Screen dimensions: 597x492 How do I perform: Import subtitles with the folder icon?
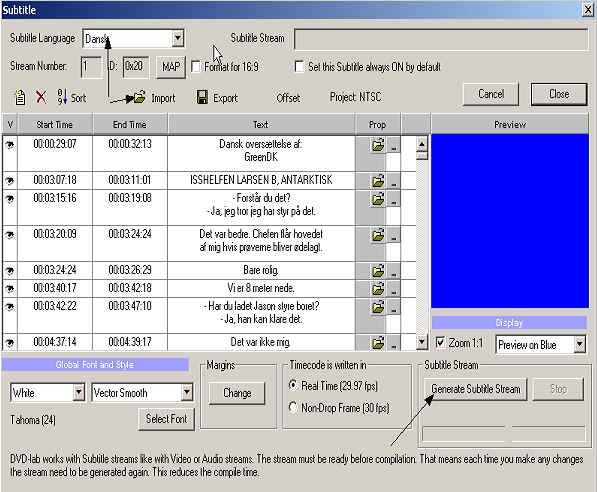[x=140, y=98]
